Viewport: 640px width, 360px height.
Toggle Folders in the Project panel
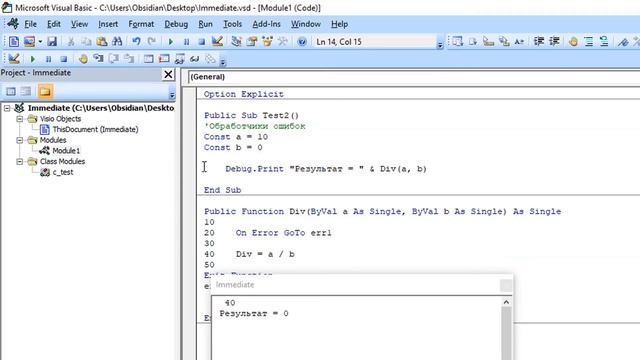tap(45, 91)
